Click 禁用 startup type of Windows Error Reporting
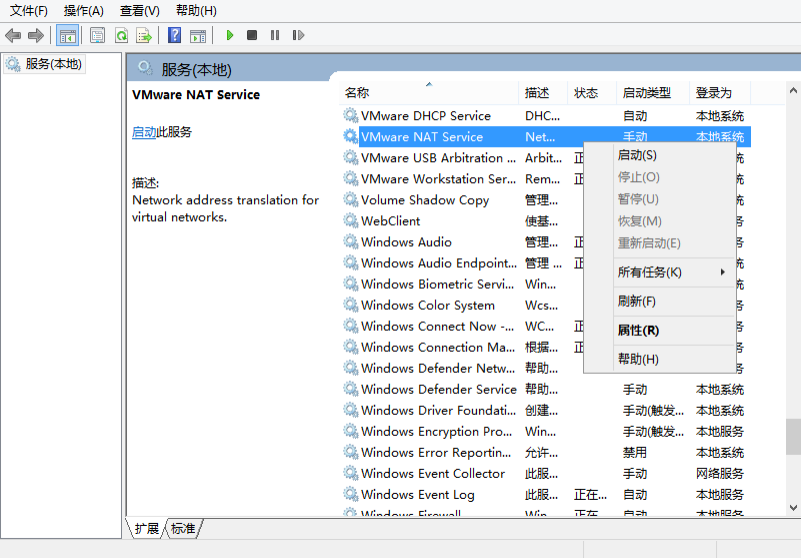Viewport: 802px width, 559px height. pyautogui.click(x=635, y=452)
